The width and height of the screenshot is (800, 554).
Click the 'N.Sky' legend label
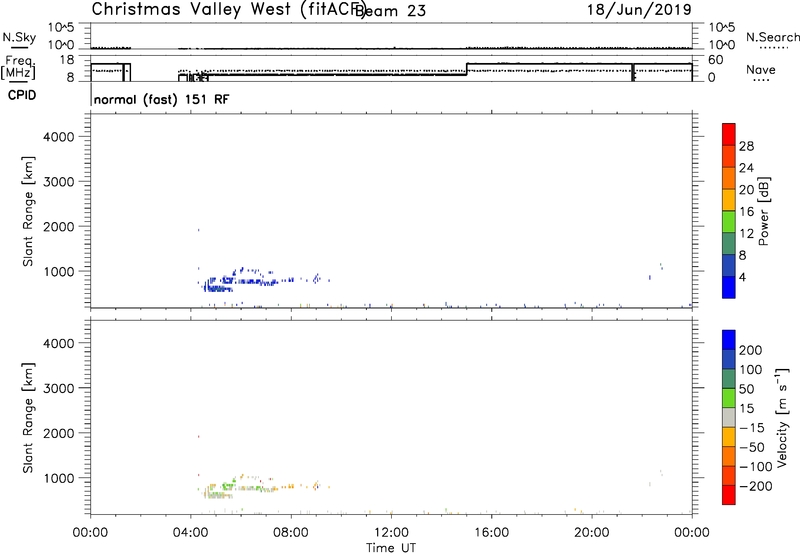point(19,37)
